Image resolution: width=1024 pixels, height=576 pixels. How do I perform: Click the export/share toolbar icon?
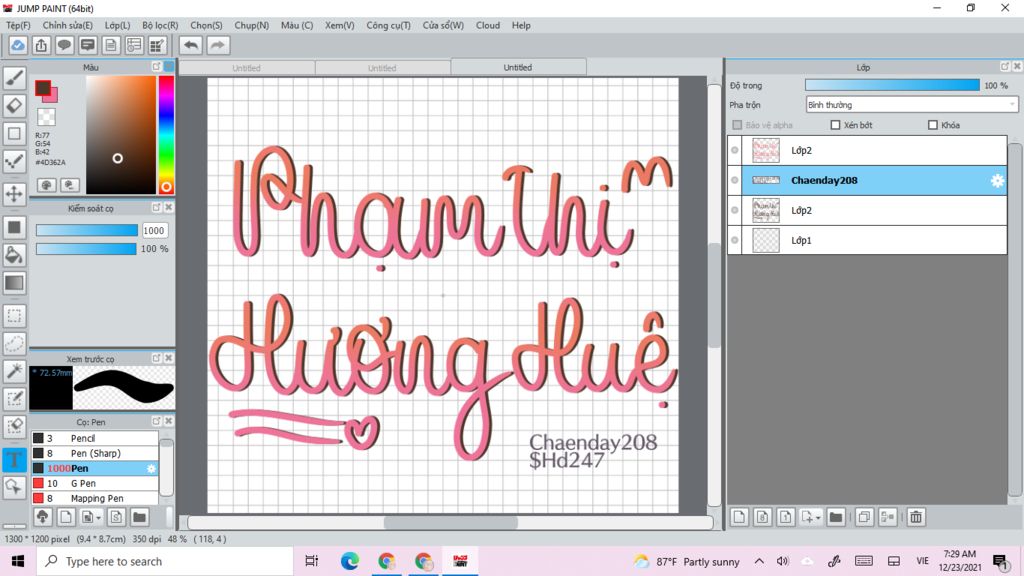tap(41, 45)
